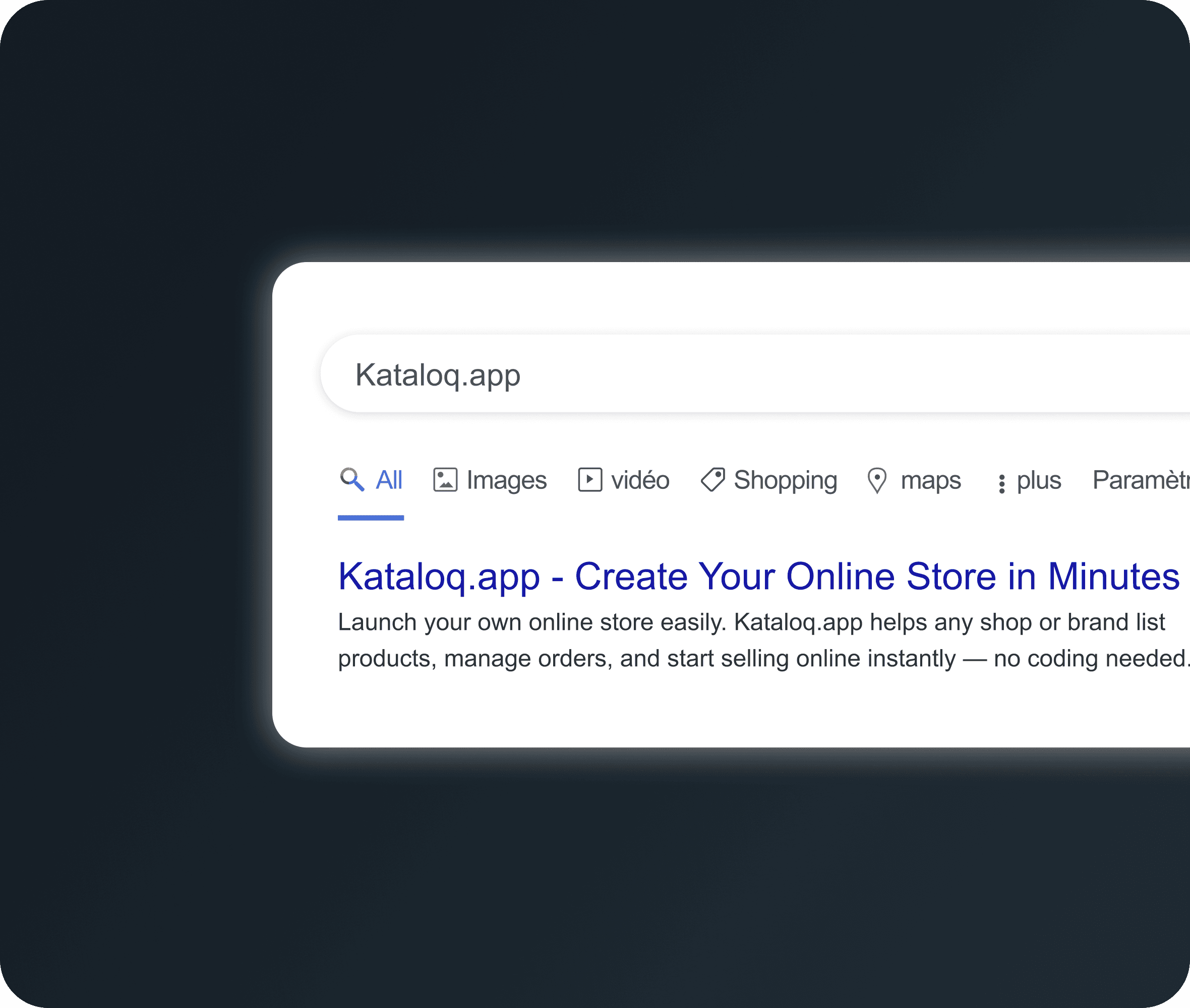The height and width of the screenshot is (1008, 1190).
Task: Click the search magnifier icon beside All
Action: (x=352, y=480)
